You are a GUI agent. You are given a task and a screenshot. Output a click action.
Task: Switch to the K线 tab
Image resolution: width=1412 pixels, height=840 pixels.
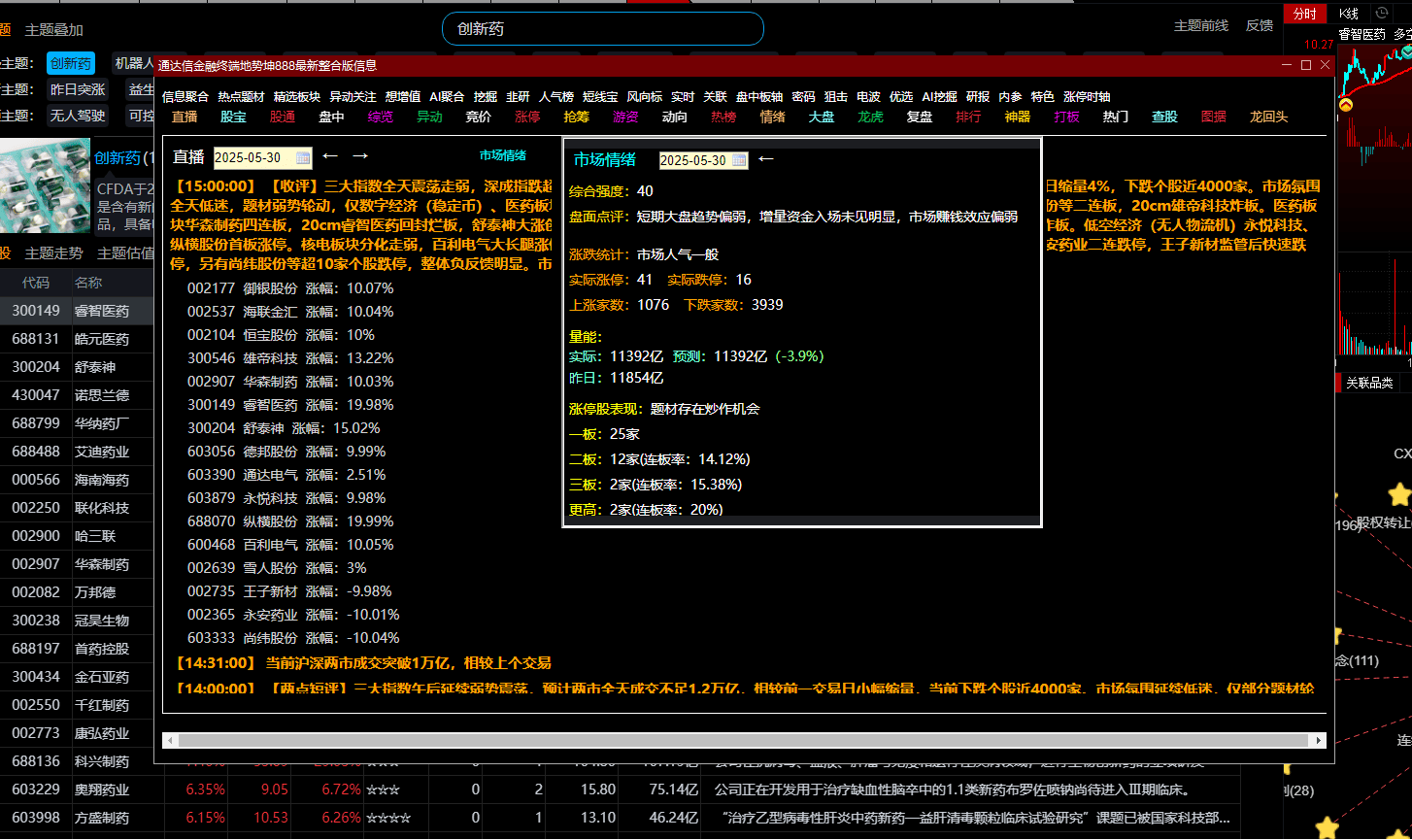click(1350, 14)
